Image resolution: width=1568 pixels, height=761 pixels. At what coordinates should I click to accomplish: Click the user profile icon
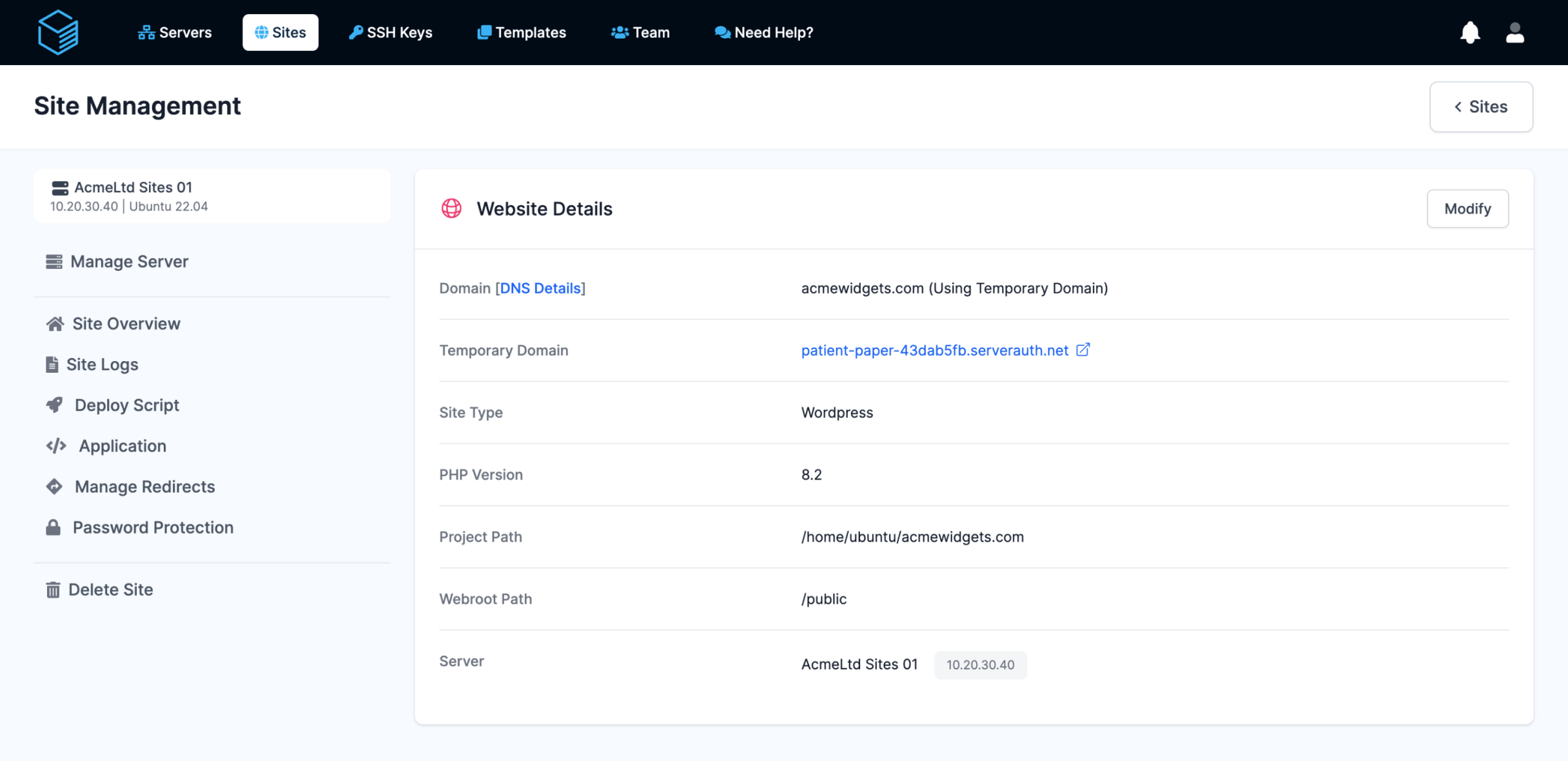tap(1515, 32)
